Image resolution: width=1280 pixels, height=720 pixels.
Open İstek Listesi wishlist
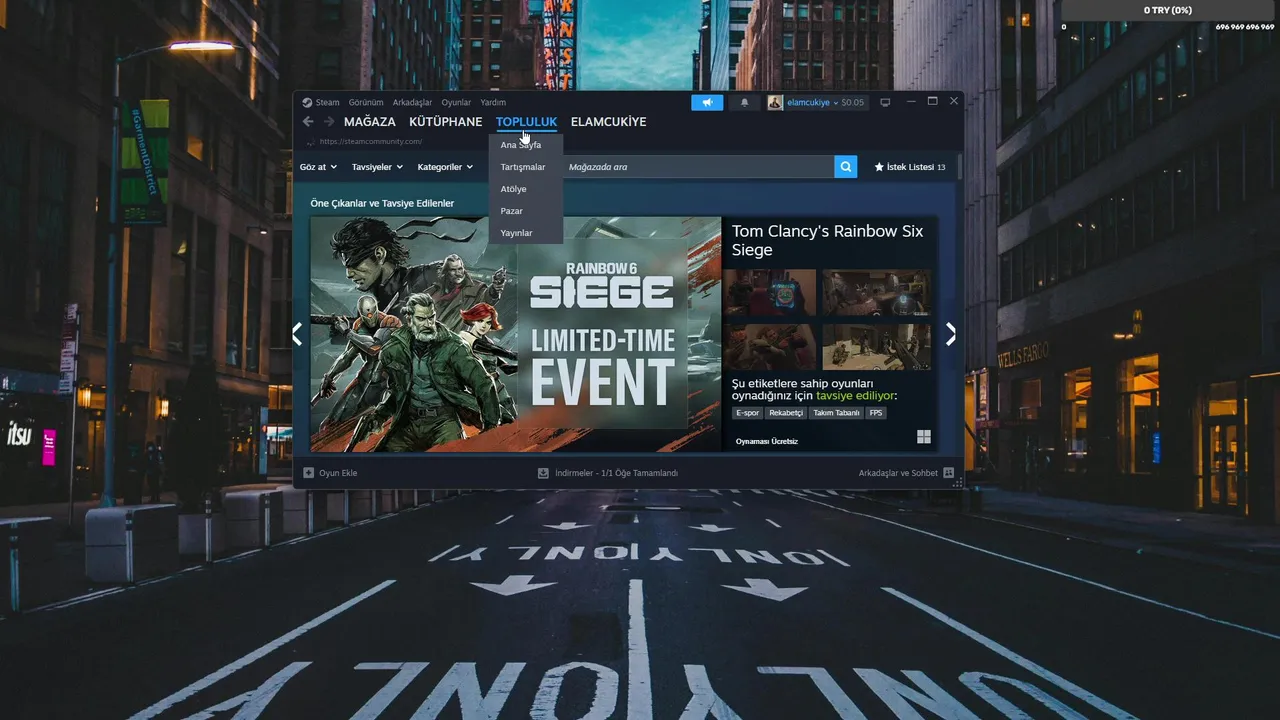pyautogui.click(x=910, y=167)
